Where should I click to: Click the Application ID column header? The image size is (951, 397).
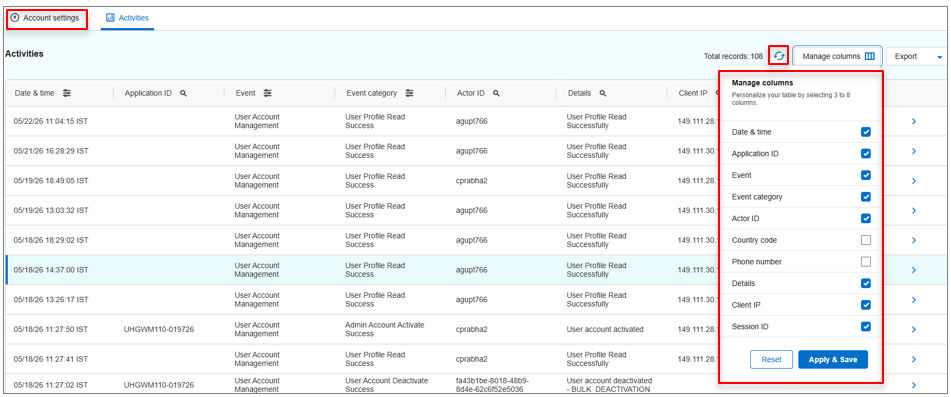(148, 93)
